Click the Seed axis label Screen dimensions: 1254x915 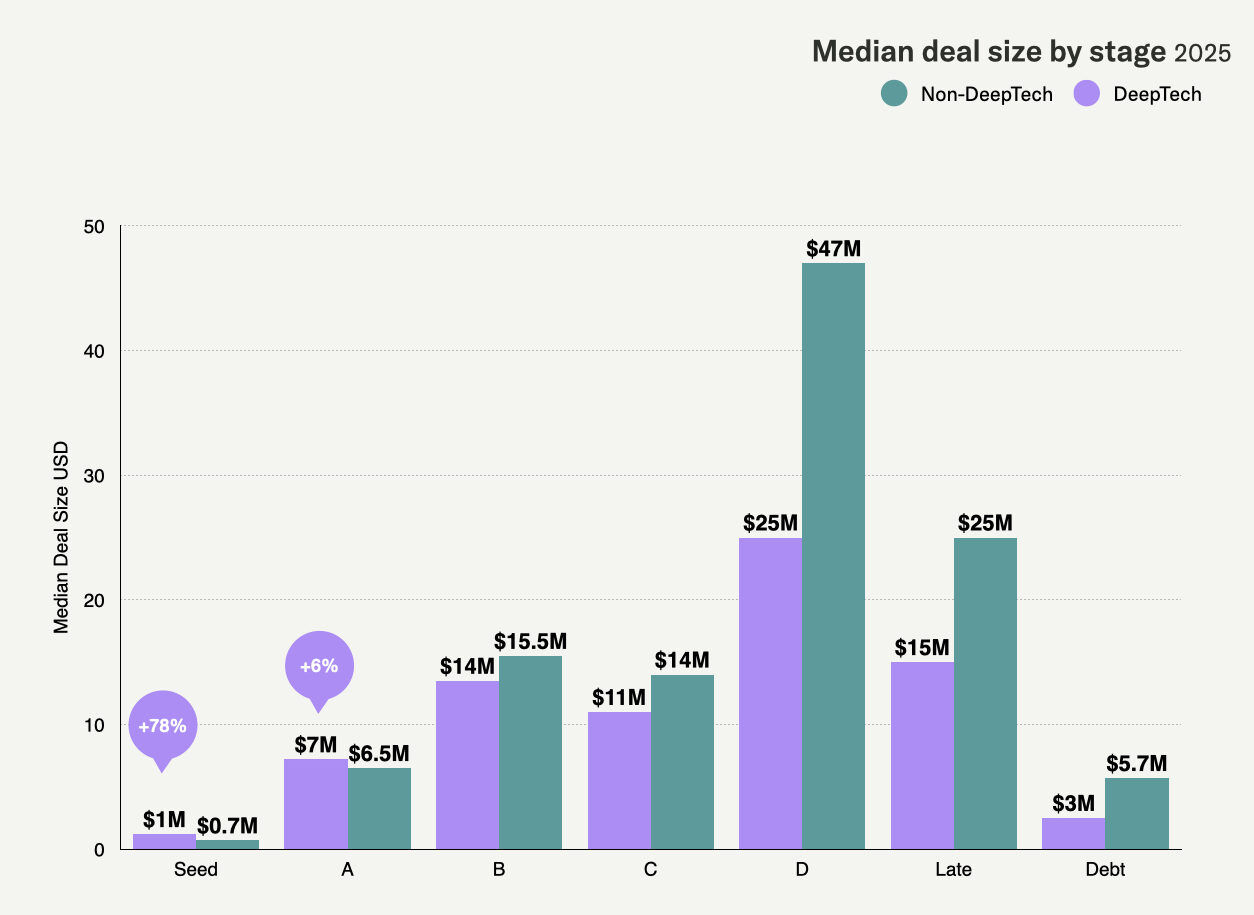coord(196,870)
